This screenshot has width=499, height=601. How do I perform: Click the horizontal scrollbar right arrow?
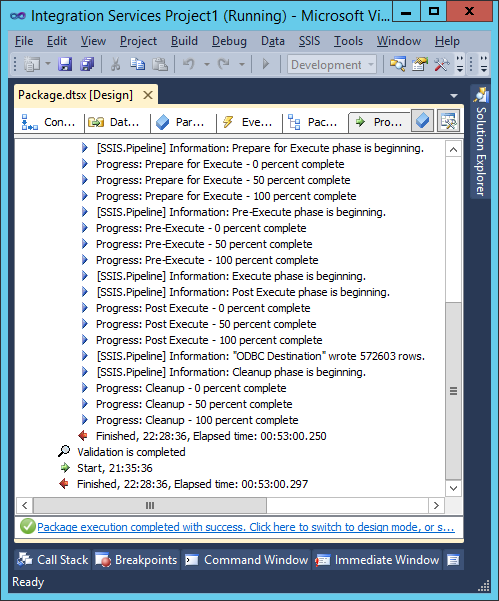pyautogui.click(x=436, y=505)
